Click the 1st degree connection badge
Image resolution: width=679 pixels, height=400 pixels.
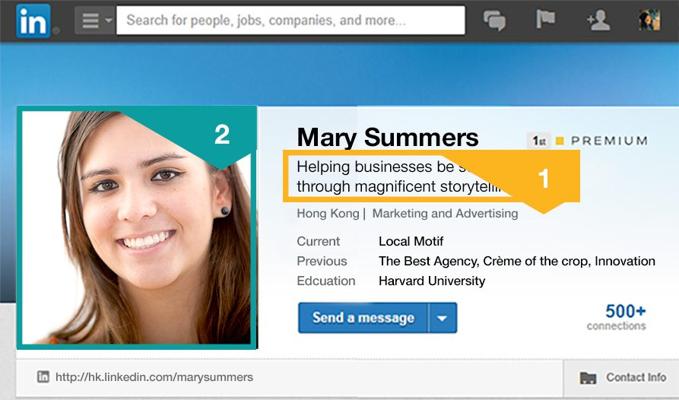coord(539,141)
